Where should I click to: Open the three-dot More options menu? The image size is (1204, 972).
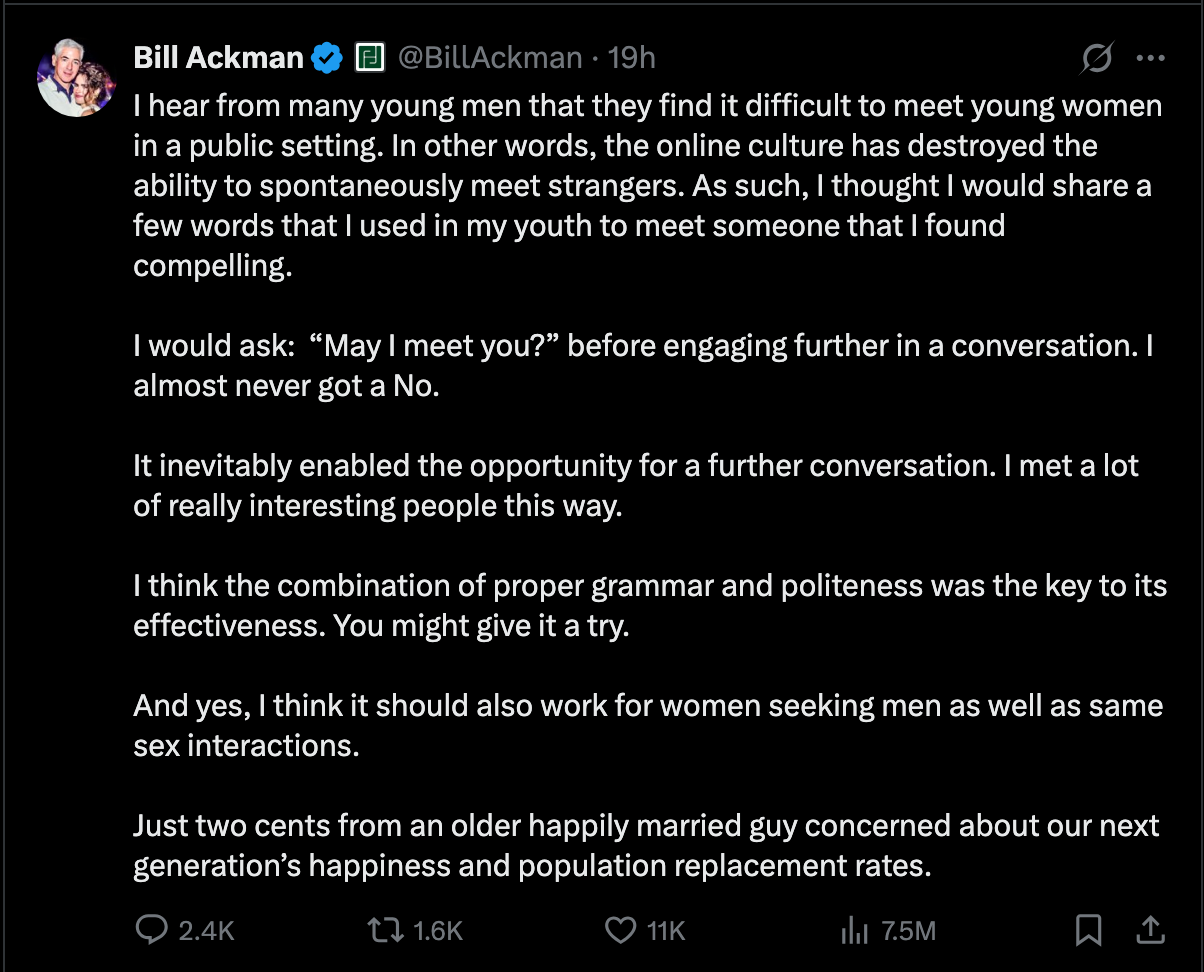tap(1151, 59)
